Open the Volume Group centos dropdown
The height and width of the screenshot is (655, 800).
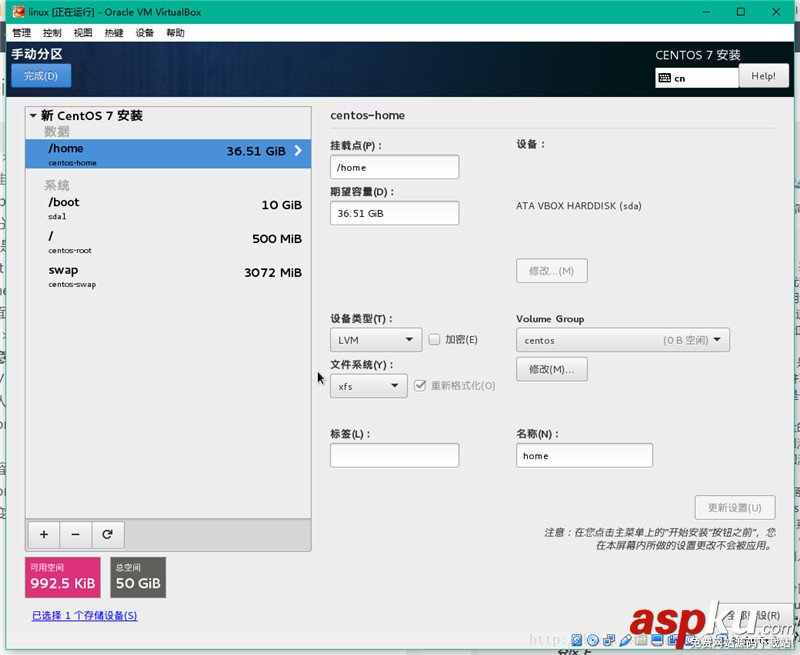coord(622,340)
